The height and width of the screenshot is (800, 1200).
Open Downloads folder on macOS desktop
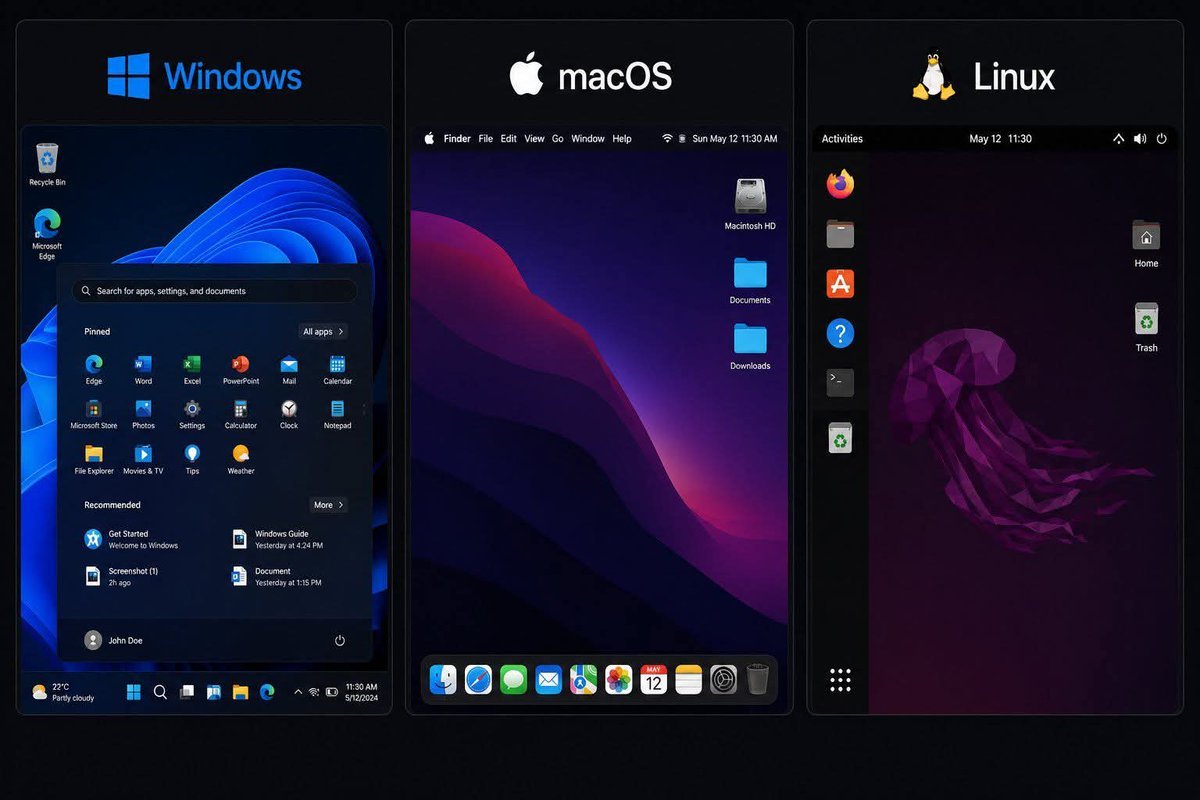(750, 347)
